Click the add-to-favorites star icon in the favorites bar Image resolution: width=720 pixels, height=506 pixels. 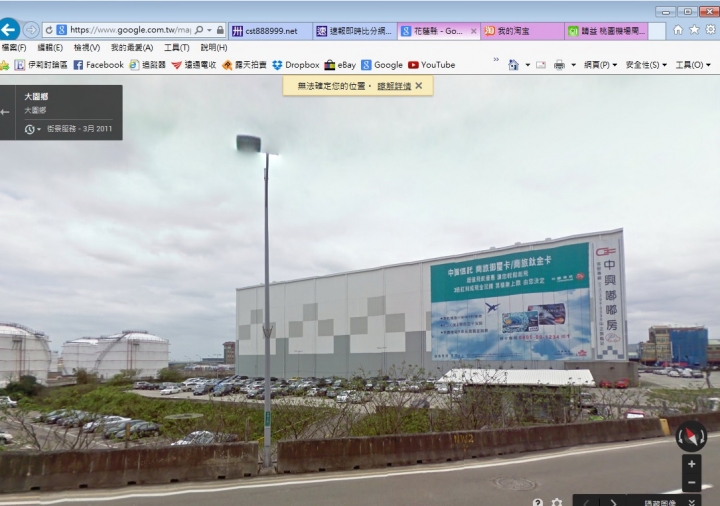(x=5, y=65)
